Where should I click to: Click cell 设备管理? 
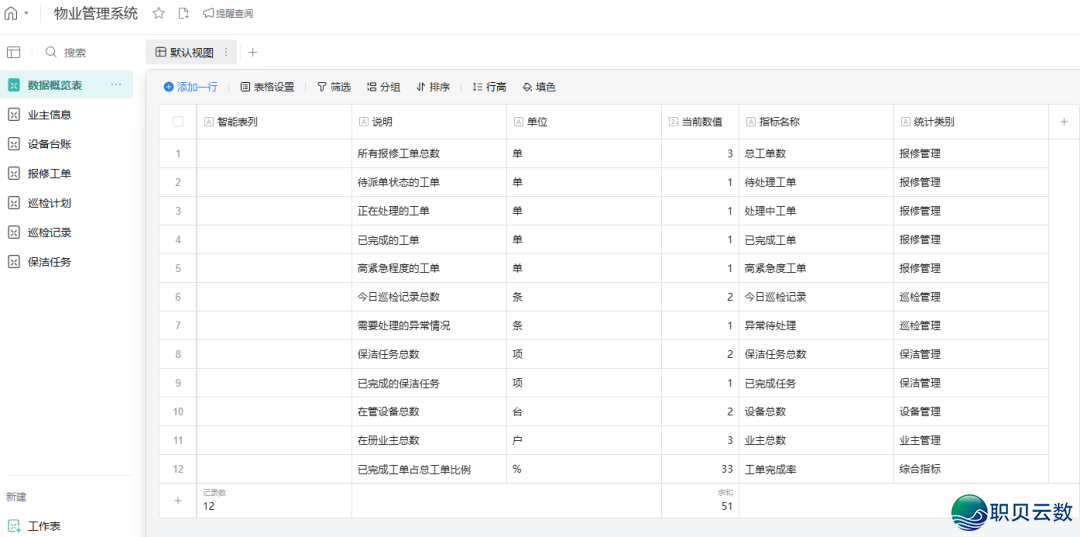(x=971, y=412)
